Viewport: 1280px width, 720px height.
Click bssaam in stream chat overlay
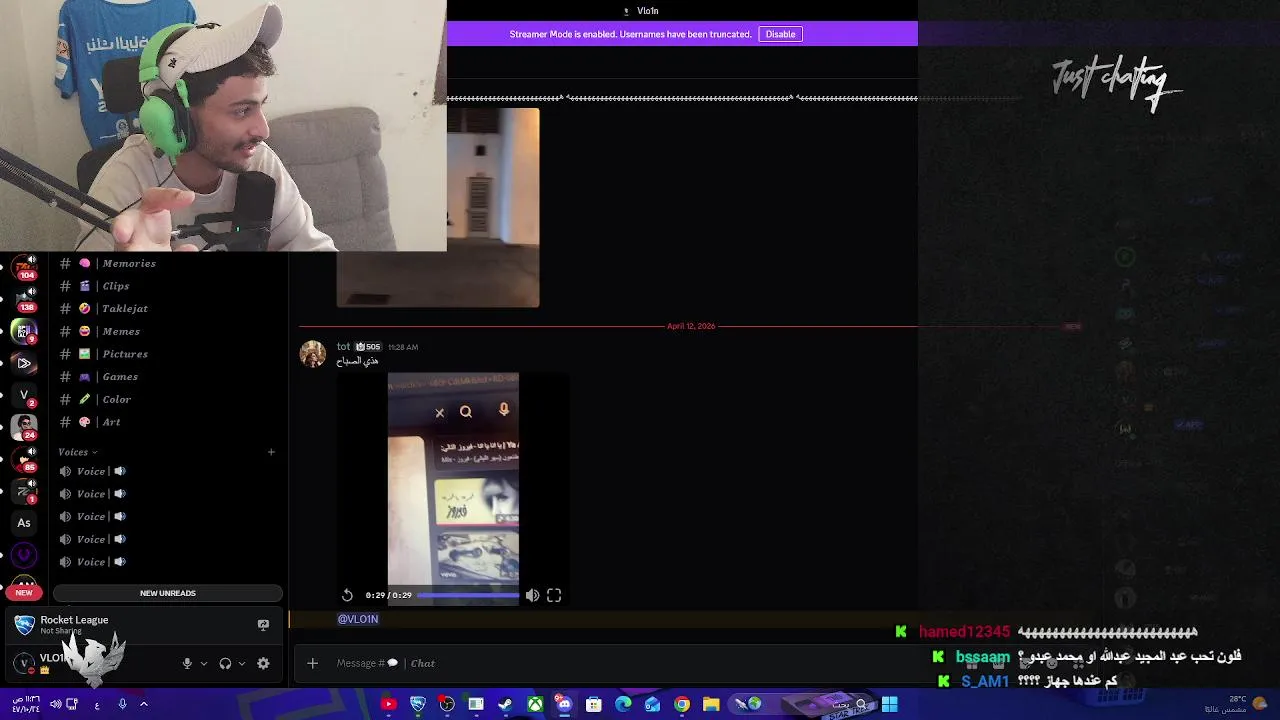[x=982, y=657]
